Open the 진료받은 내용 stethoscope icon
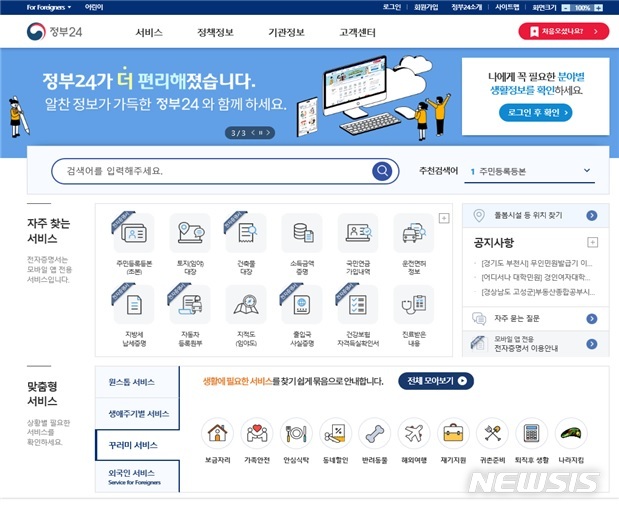 [x=414, y=304]
